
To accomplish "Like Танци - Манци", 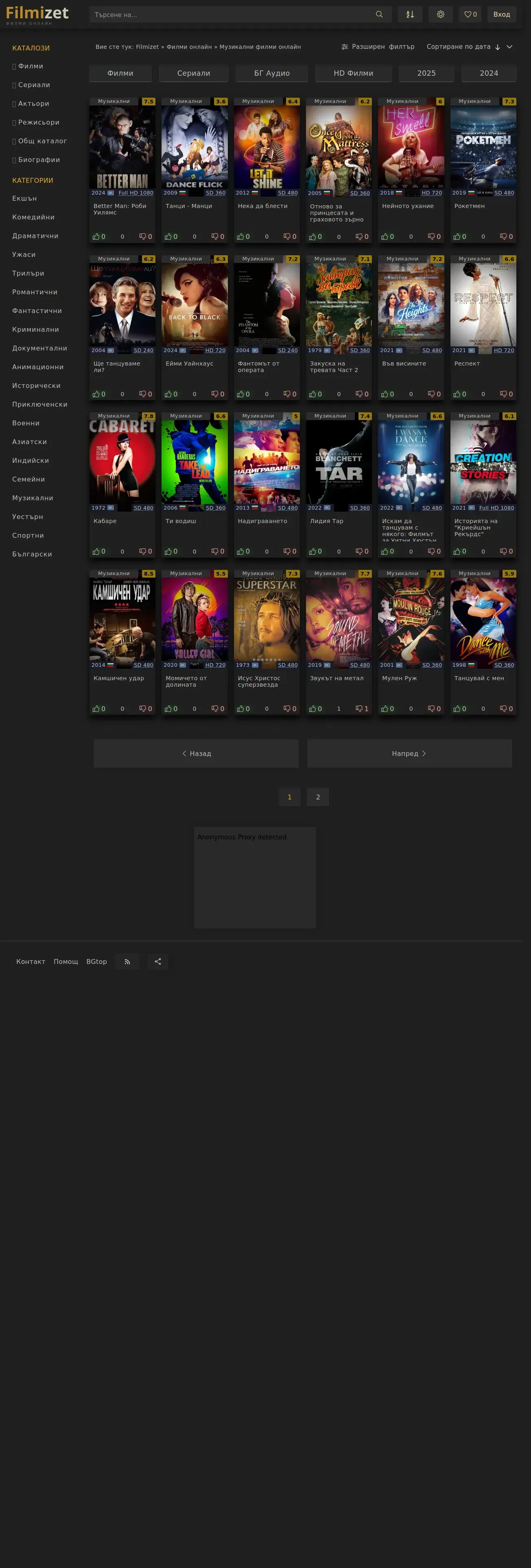I will point(171,237).
